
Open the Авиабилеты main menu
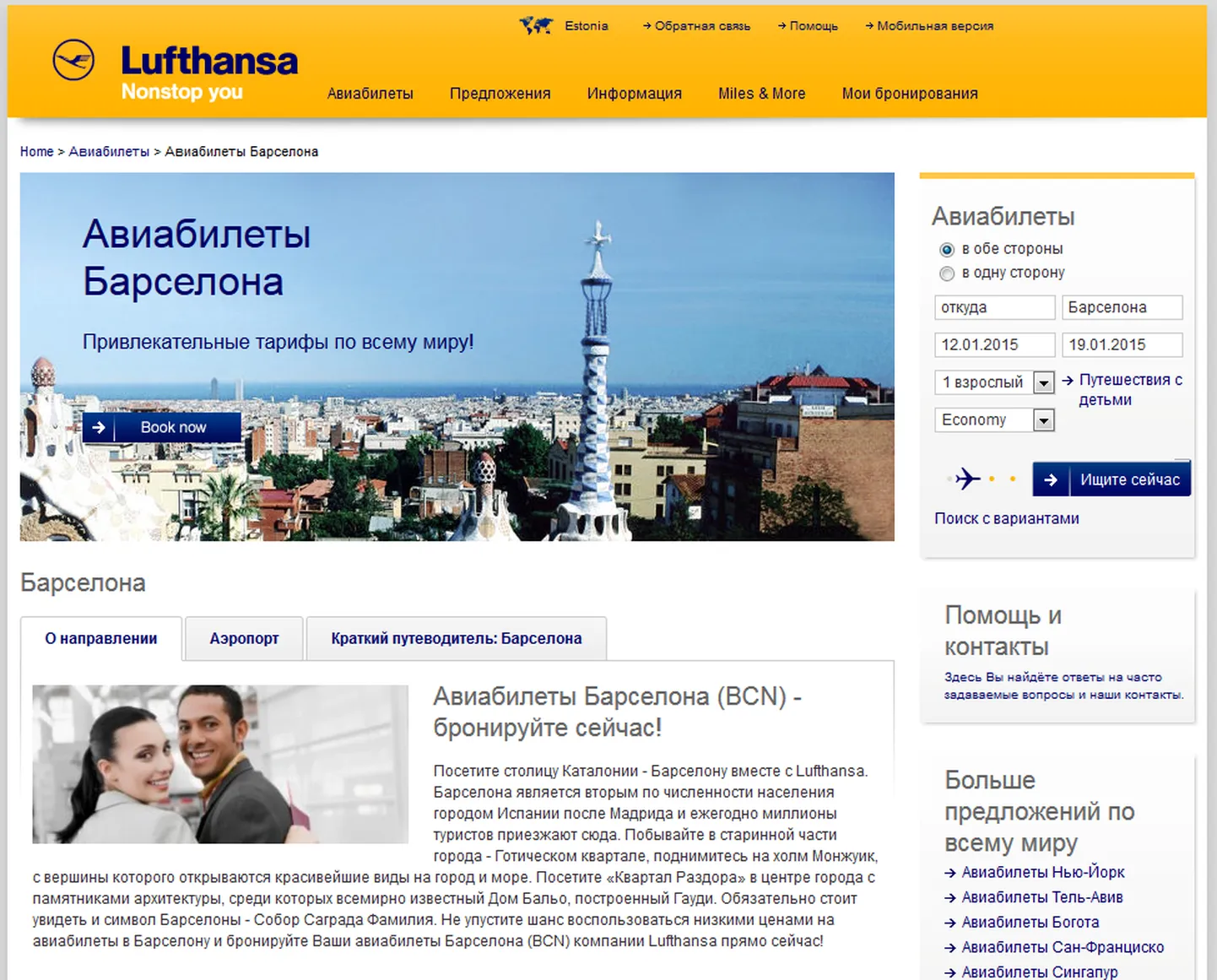tap(371, 94)
